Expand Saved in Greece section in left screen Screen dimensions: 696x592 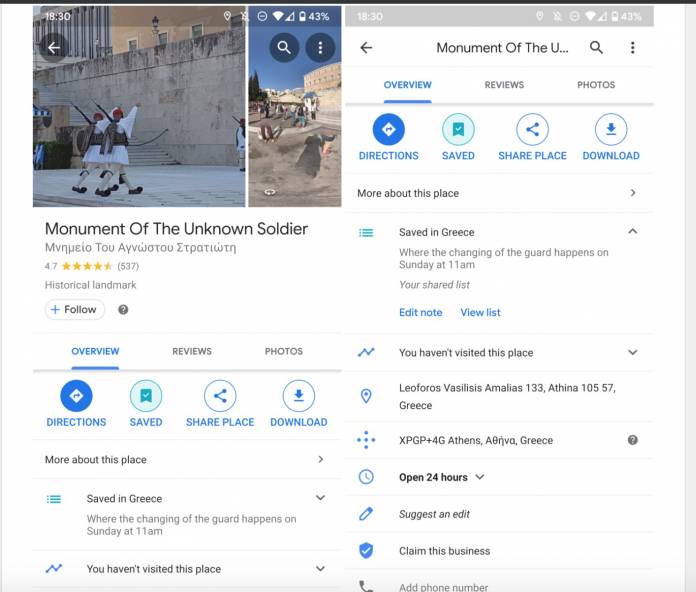tap(320, 498)
